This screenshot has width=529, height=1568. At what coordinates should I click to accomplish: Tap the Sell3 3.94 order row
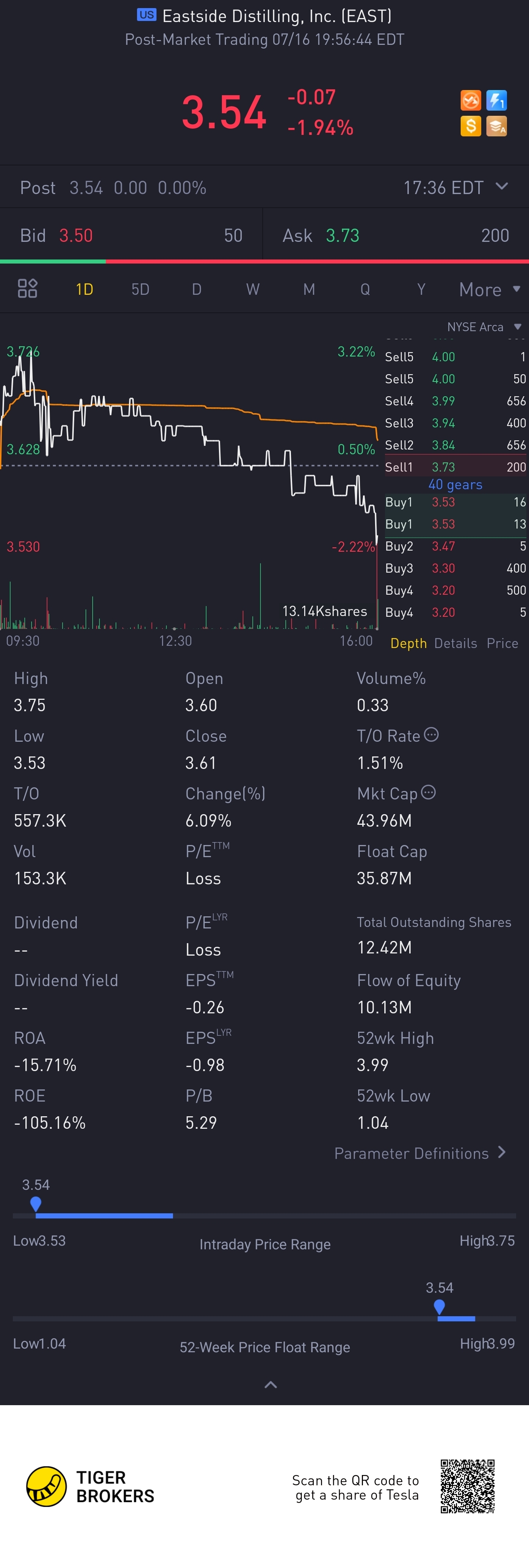[x=456, y=423]
